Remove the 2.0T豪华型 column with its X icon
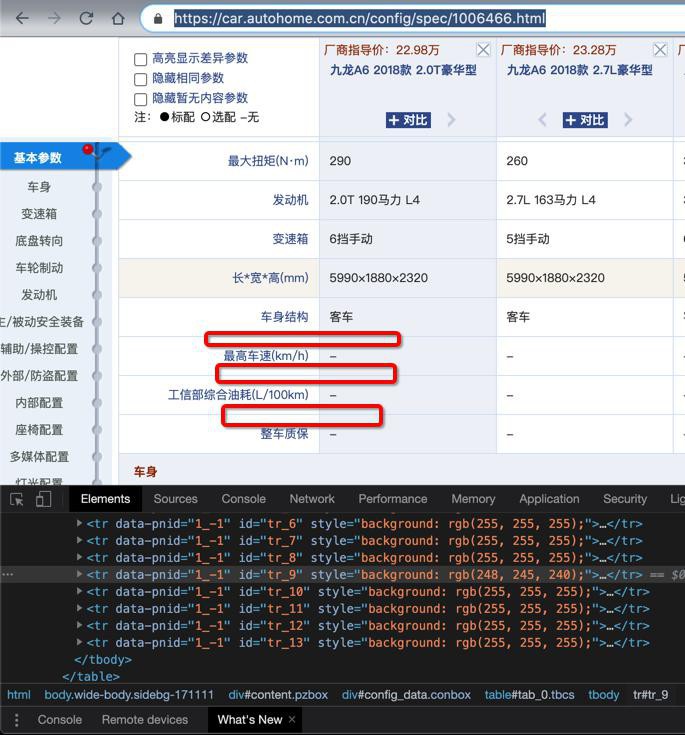 click(x=483, y=49)
